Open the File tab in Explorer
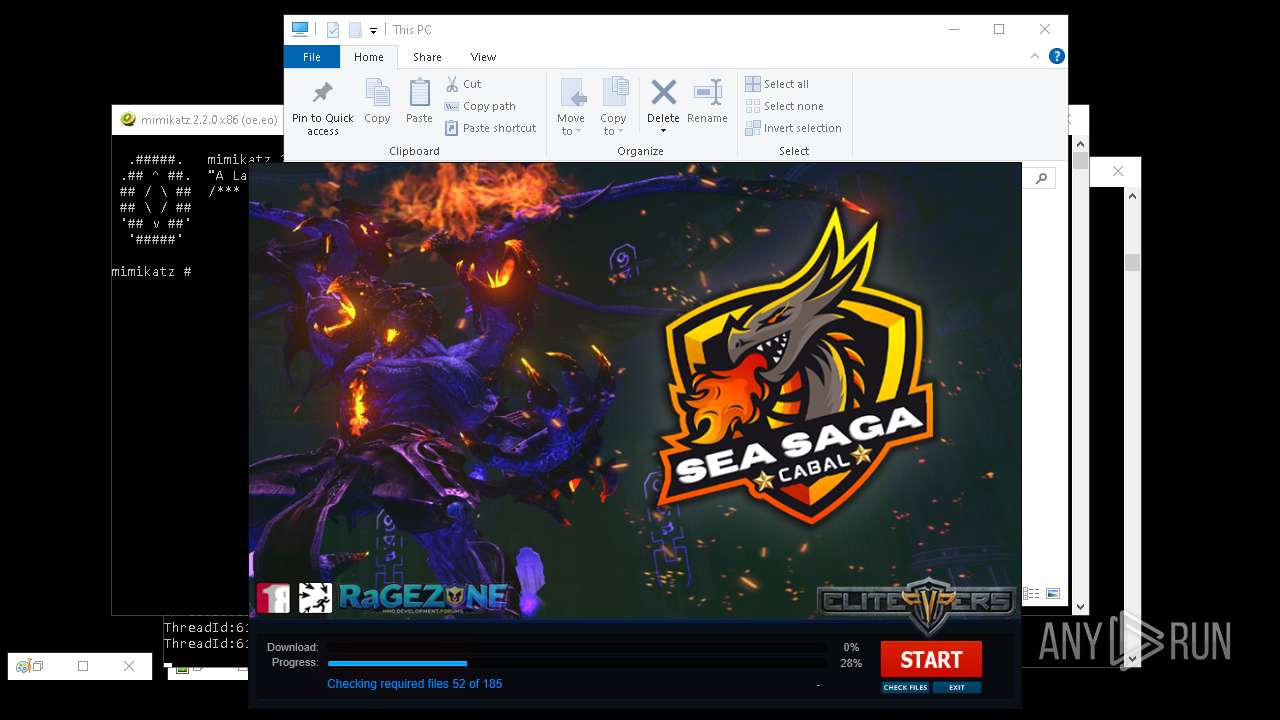This screenshot has height=720, width=1280. click(x=312, y=57)
